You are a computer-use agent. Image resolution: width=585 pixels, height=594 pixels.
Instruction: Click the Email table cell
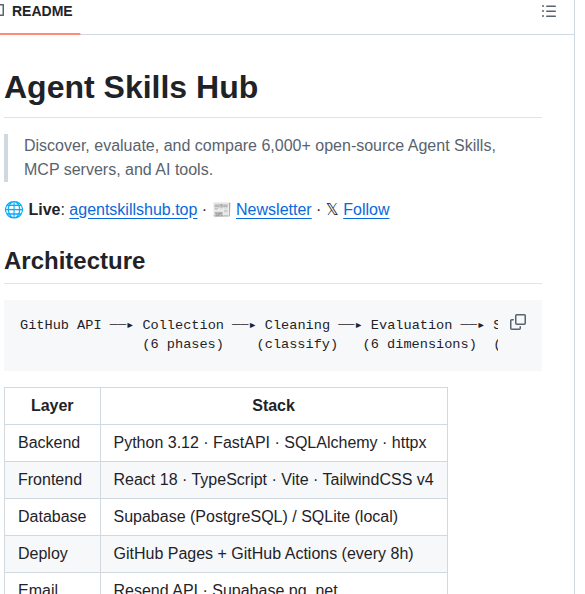(52, 583)
